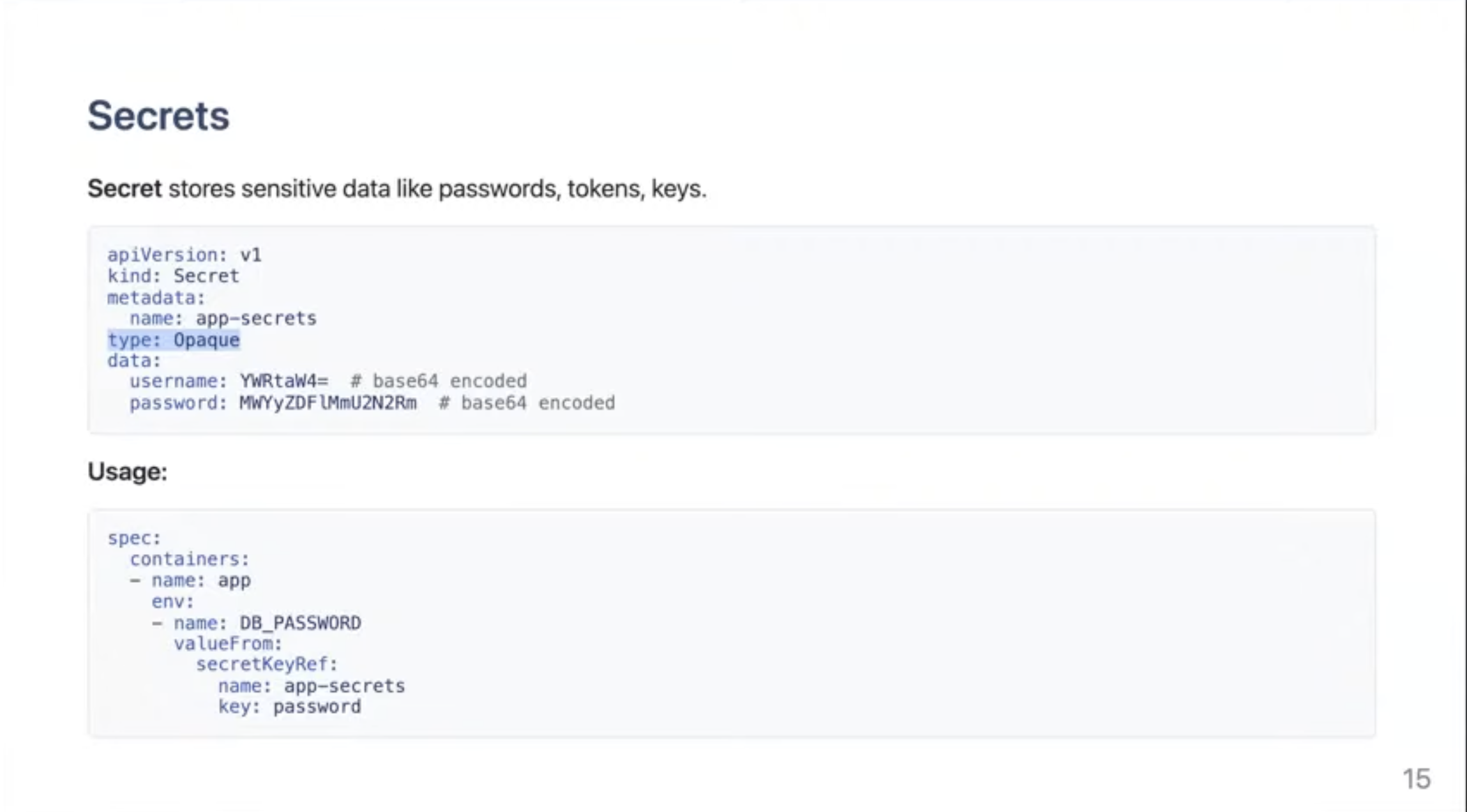The height and width of the screenshot is (812, 1467).
Task: Click the "Secrets" slide title
Action: coord(158,116)
